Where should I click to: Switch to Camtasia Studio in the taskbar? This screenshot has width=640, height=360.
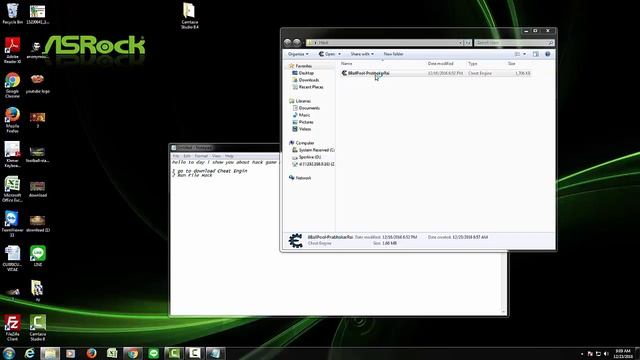(x=174, y=353)
